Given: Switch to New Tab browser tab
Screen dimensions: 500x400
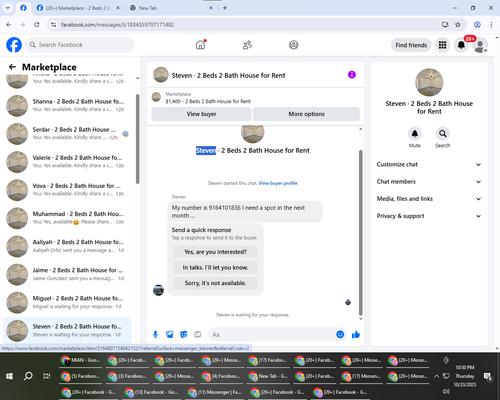Looking at the screenshot, I should 171,8.
